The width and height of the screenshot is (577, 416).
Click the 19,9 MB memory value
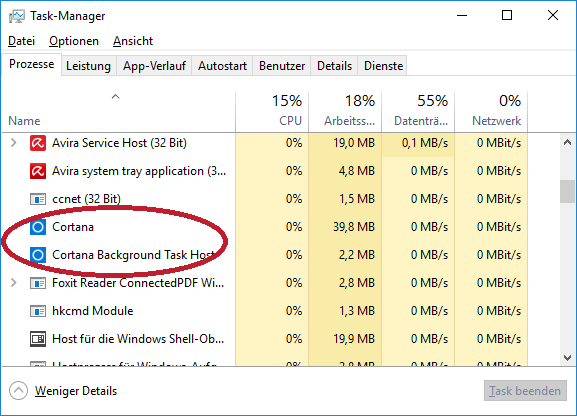pyautogui.click(x=354, y=339)
